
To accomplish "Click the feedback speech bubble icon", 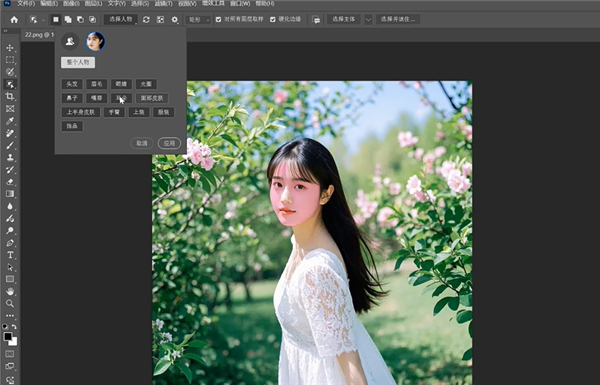I will point(316,20).
